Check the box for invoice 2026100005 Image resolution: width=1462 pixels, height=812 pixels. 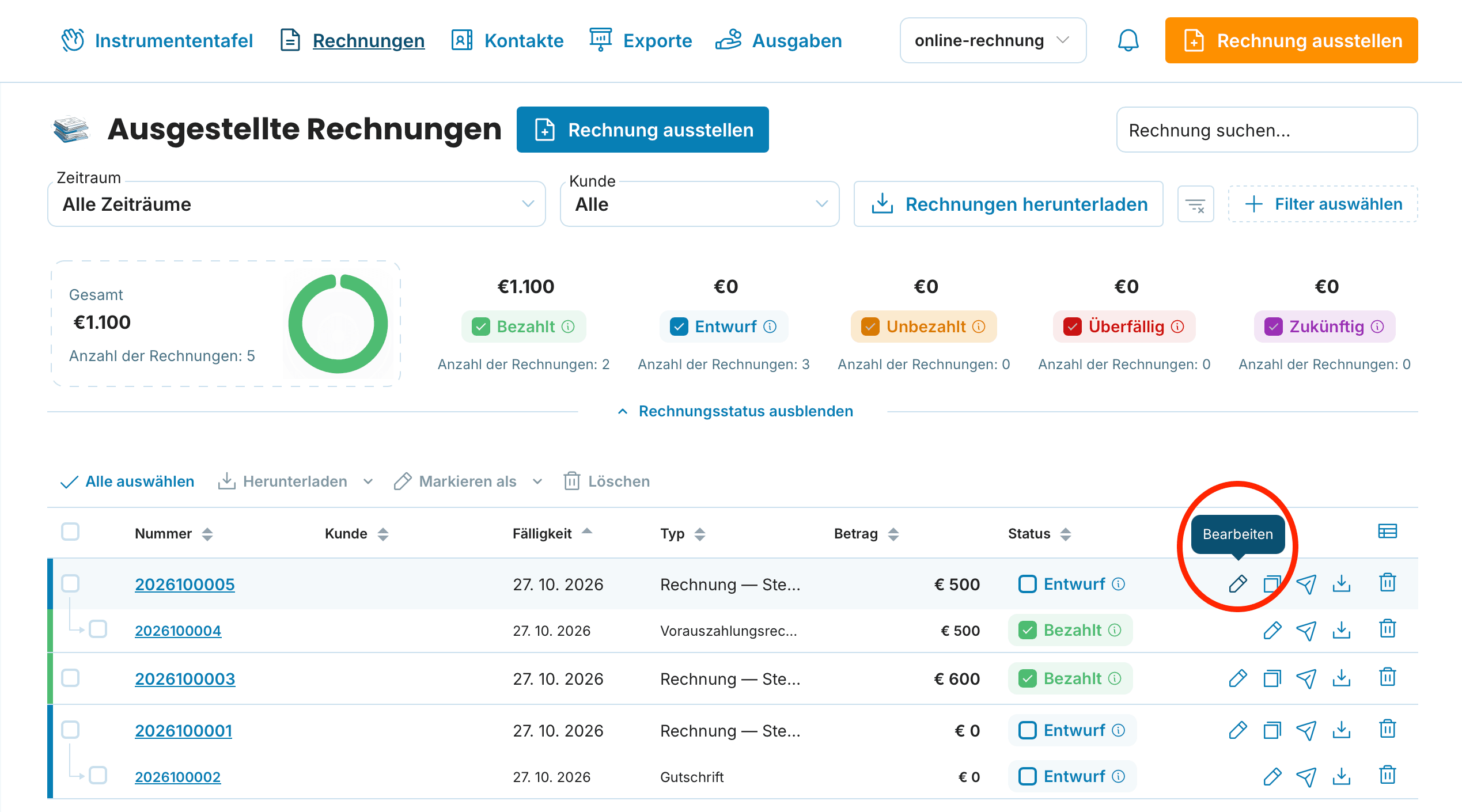(x=70, y=583)
